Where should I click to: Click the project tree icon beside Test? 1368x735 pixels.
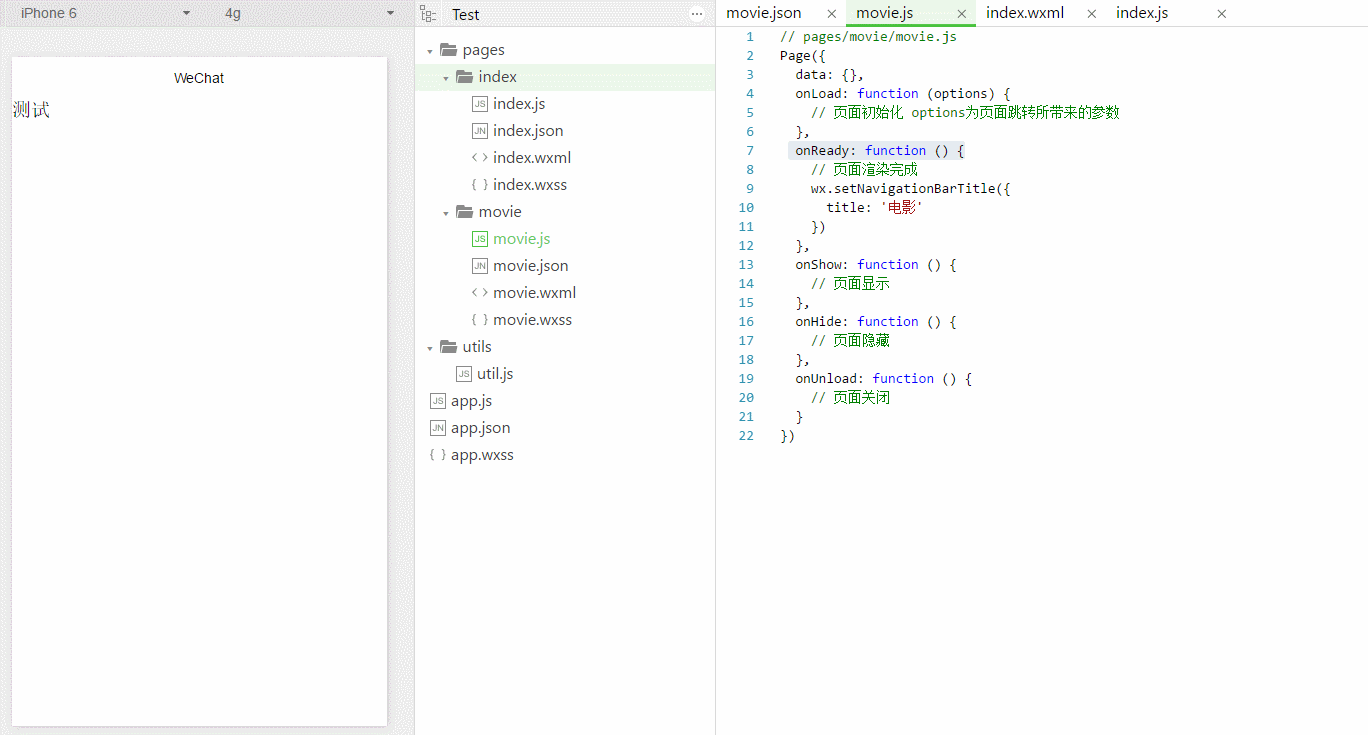point(429,14)
